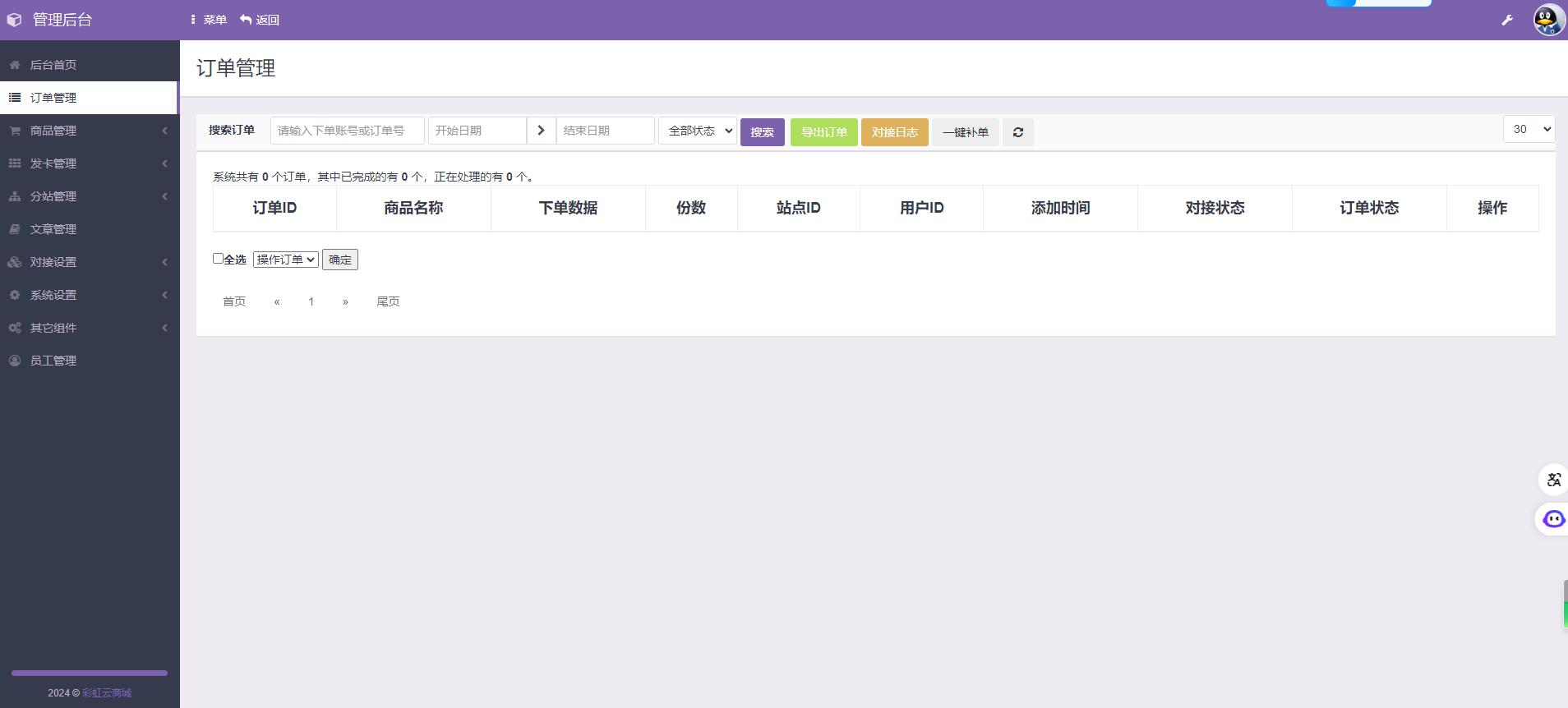Expand the 商品管理 sidebar menu

pyautogui.click(x=89, y=131)
